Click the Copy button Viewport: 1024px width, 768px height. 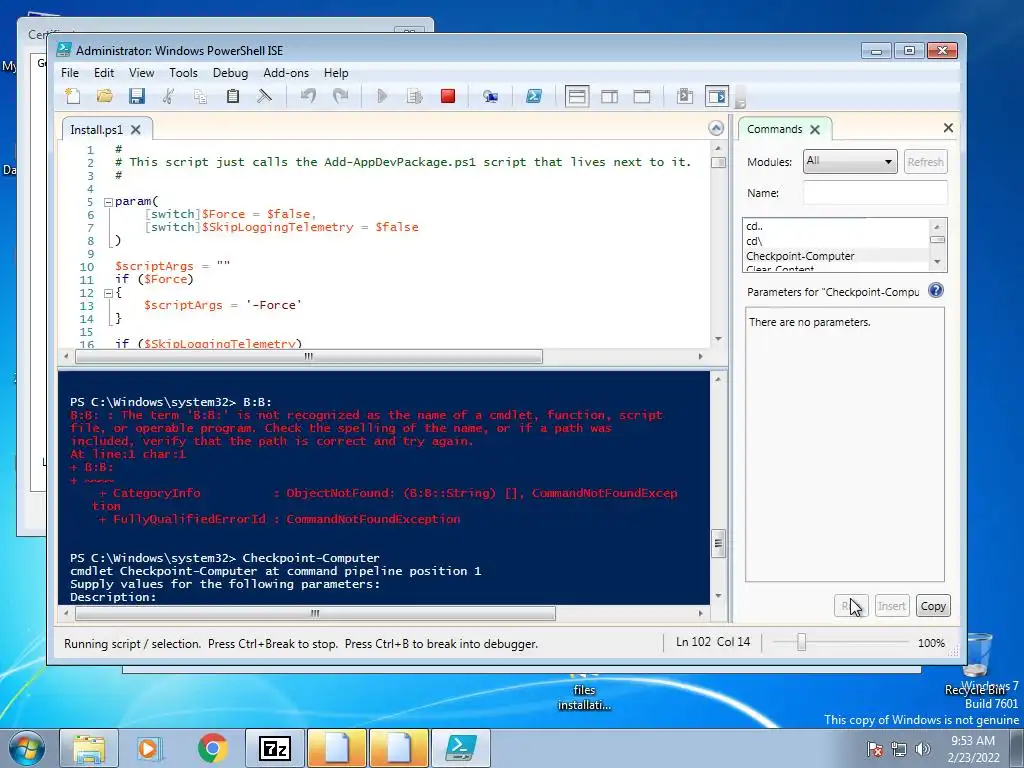933,606
